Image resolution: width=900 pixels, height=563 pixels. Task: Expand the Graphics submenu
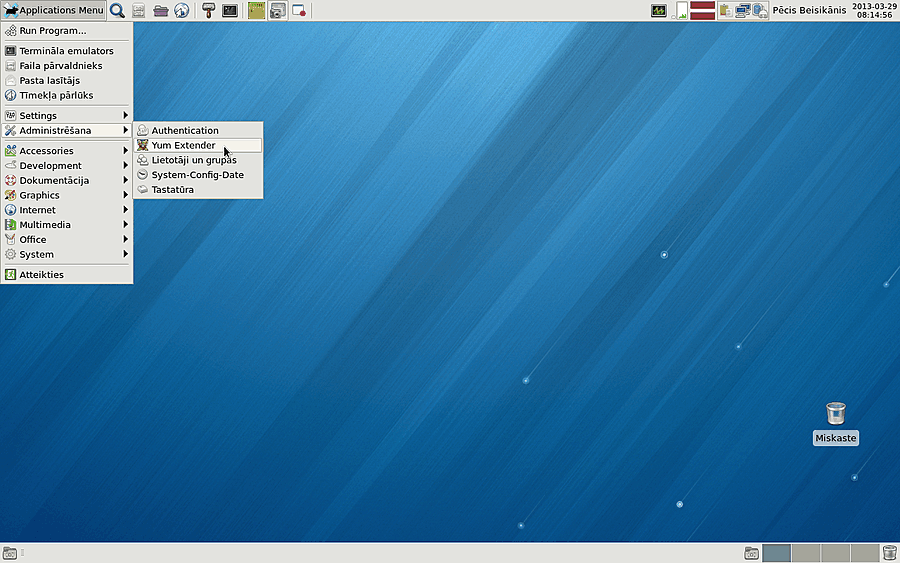[67, 195]
